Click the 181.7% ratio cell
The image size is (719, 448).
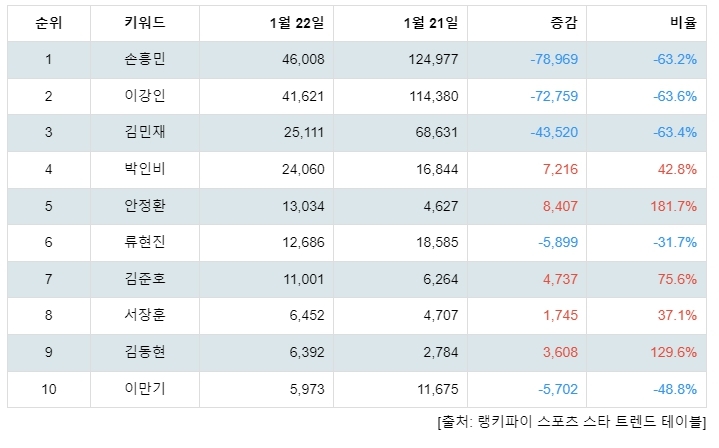(x=674, y=206)
